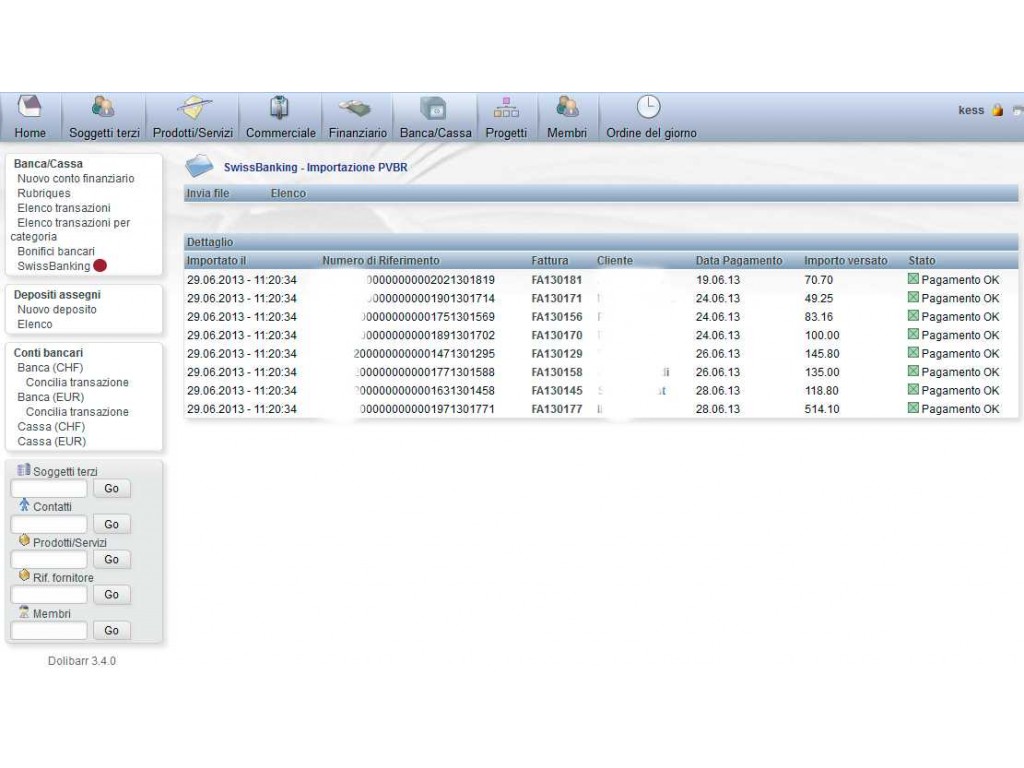Viewport: 1024px width, 768px height.
Task: Open Cassa (CHF) account
Action: click(51, 426)
